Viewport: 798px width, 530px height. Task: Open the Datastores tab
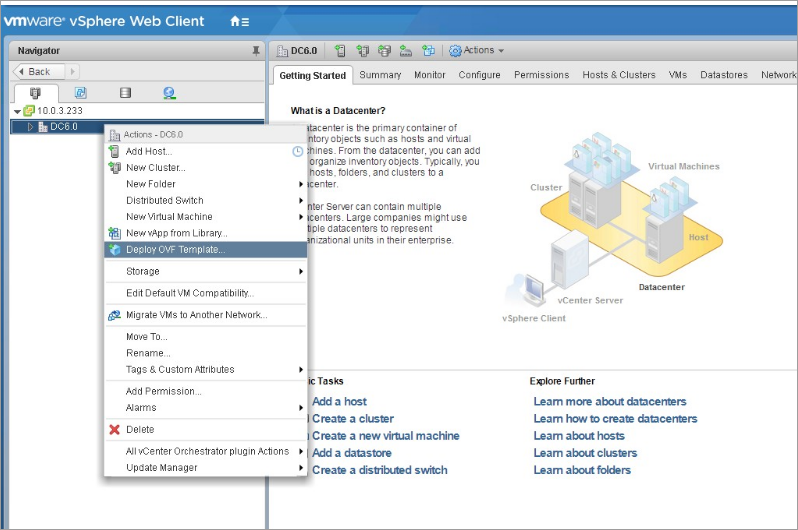[x=724, y=75]
